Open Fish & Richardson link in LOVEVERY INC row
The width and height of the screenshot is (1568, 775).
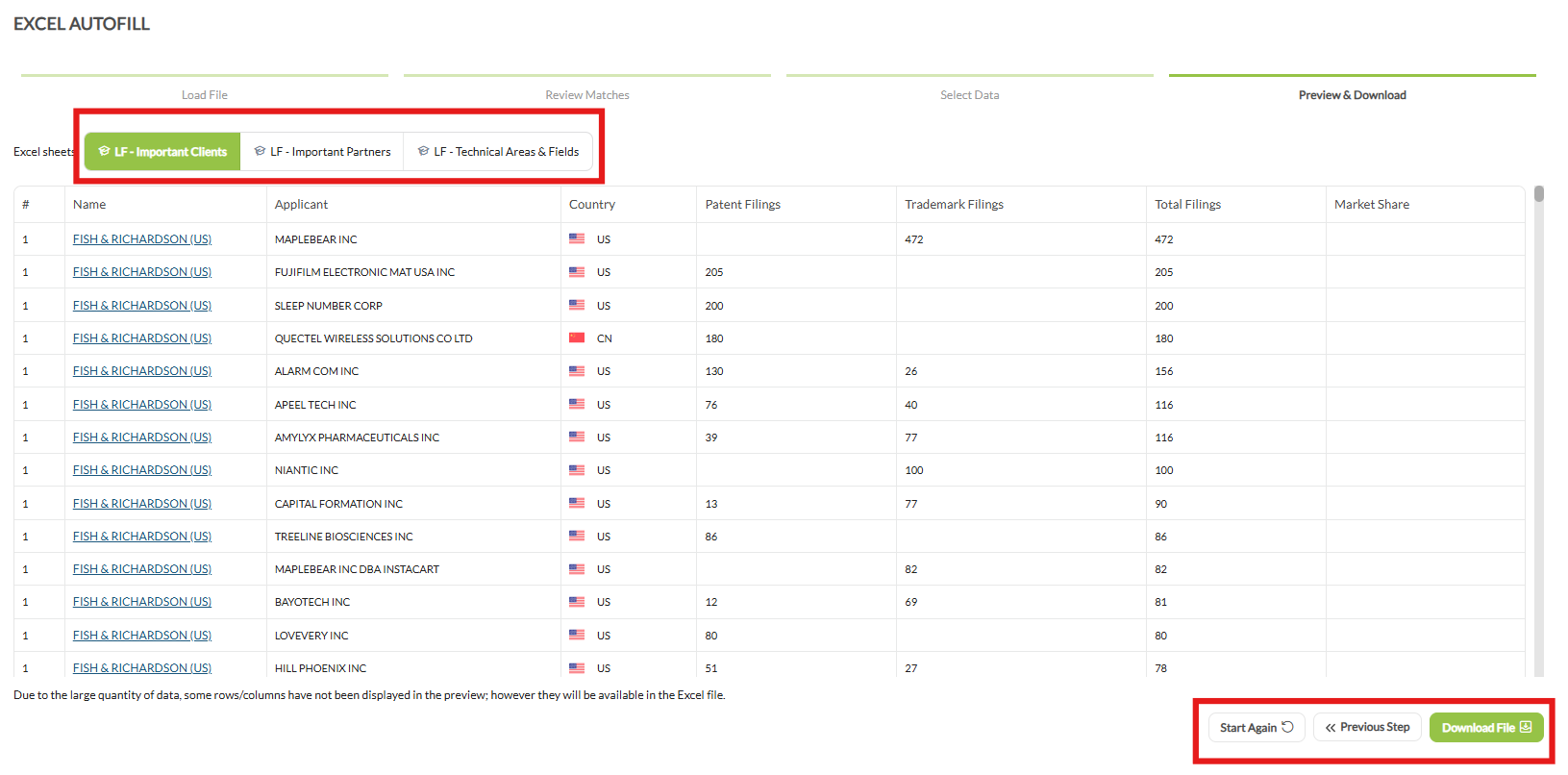pos(142,636)
